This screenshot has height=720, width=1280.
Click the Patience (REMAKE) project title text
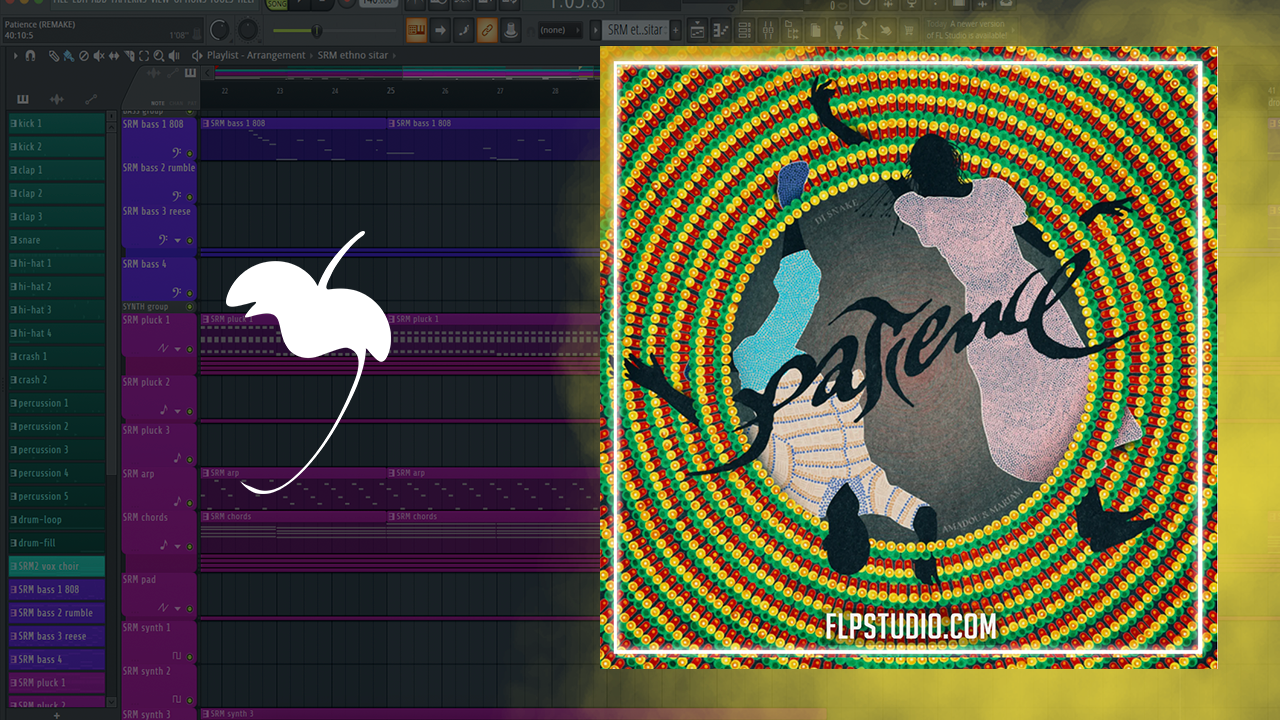click(x=41, y=24)
